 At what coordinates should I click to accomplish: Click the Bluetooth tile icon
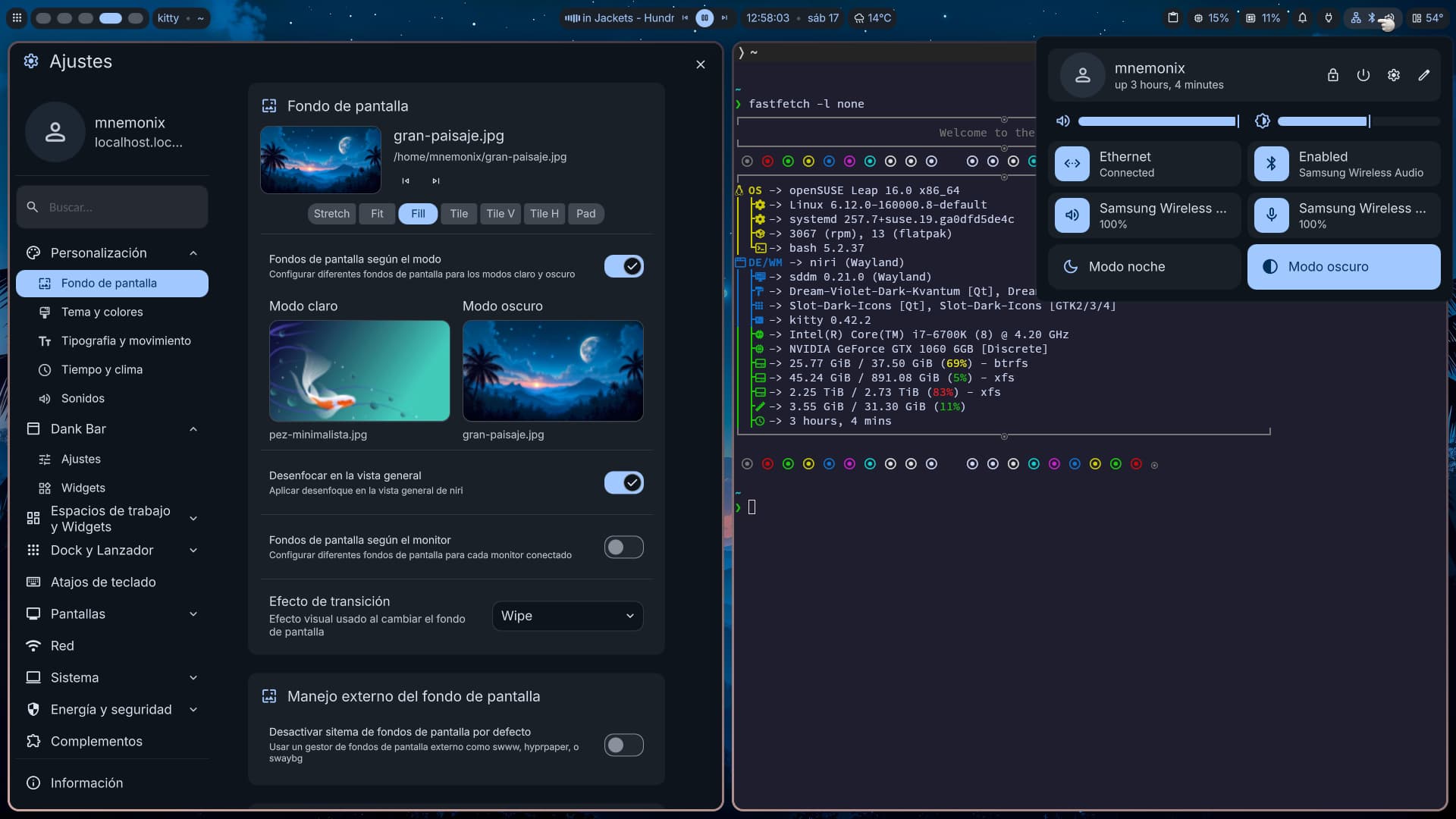(x=1271, y=164)
